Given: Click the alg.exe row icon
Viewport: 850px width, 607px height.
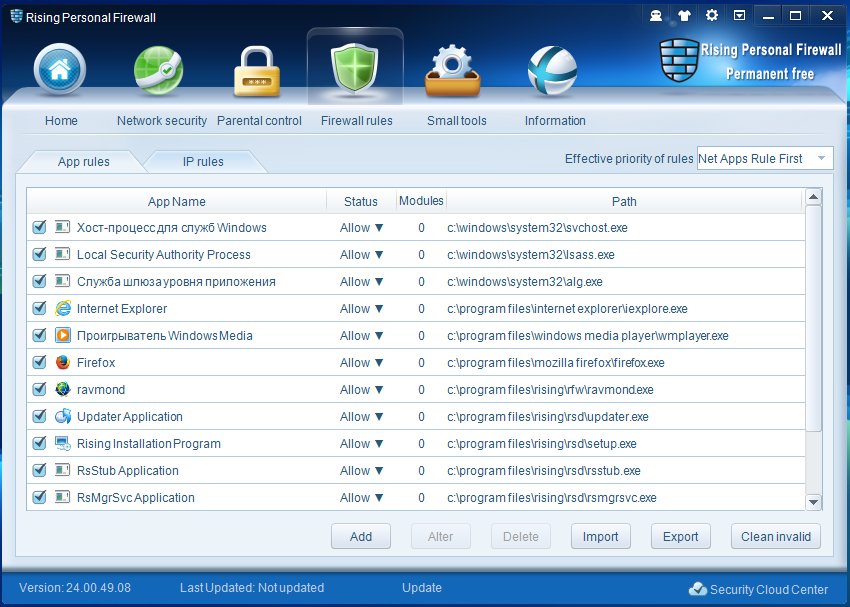Looking at the screenshot, I should click(x=63, y=281).
